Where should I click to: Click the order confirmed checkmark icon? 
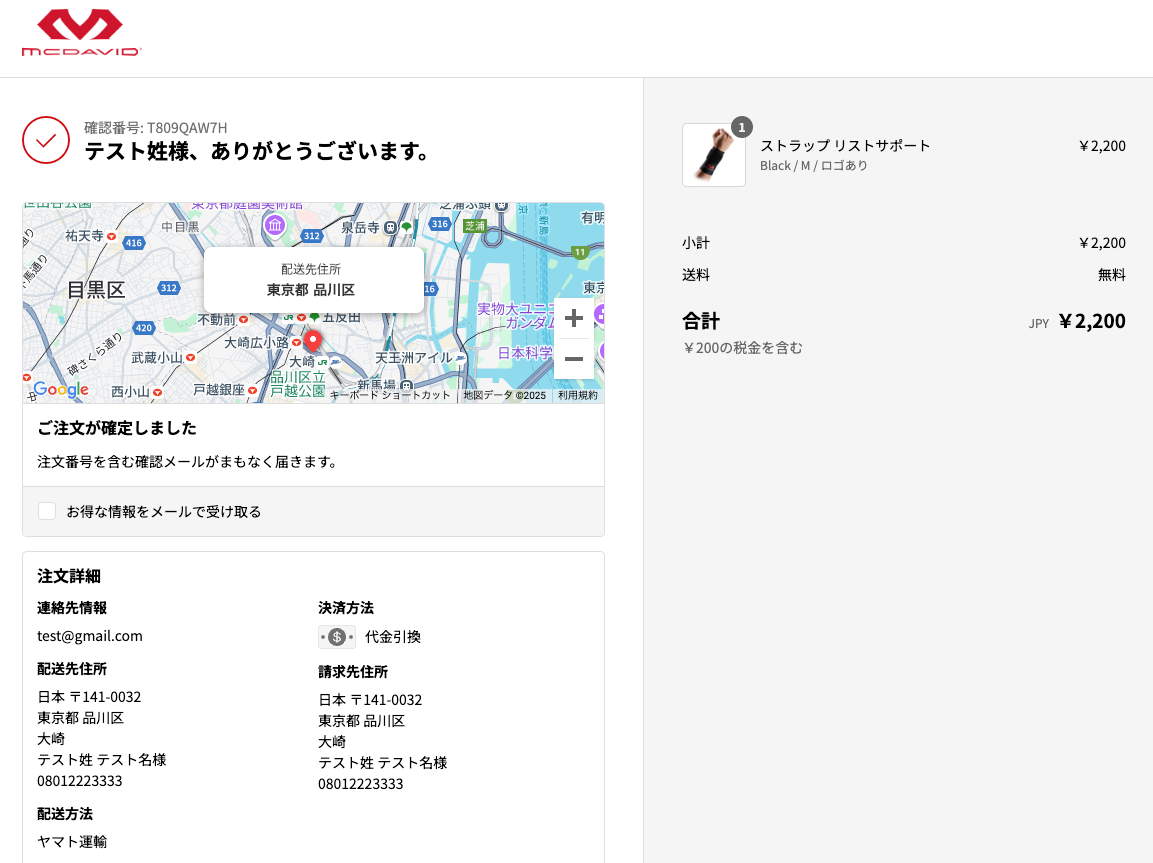coord(46,141)
